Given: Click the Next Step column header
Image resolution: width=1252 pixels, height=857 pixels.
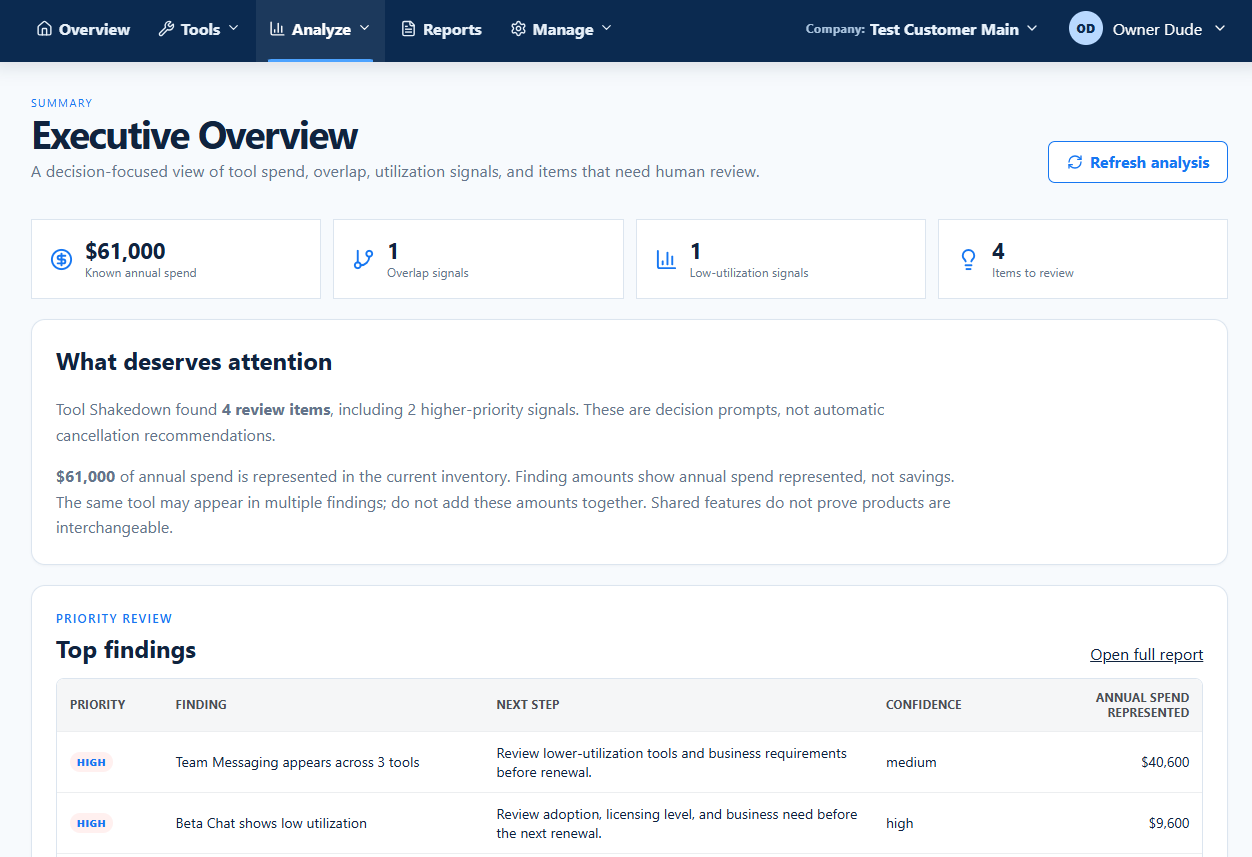Looking at the screenshot, I should coord(528,705).
